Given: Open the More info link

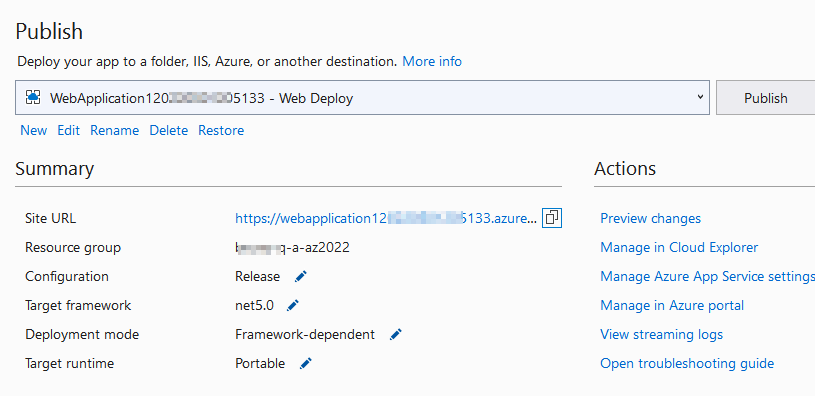Looking at the screenshot, I should pyautogui.click(x=432, y=61).
